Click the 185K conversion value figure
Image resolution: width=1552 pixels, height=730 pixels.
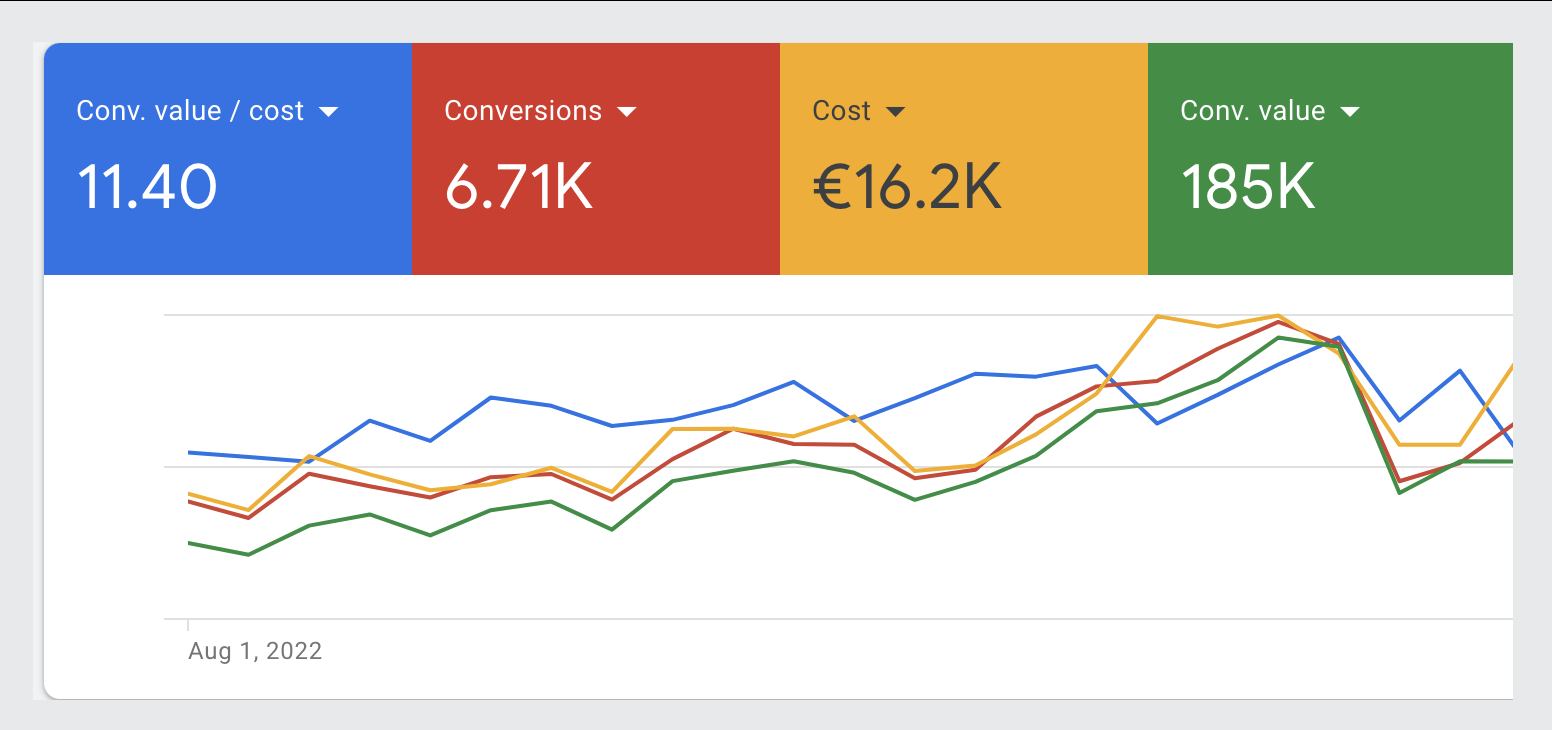click(1247, 187)
